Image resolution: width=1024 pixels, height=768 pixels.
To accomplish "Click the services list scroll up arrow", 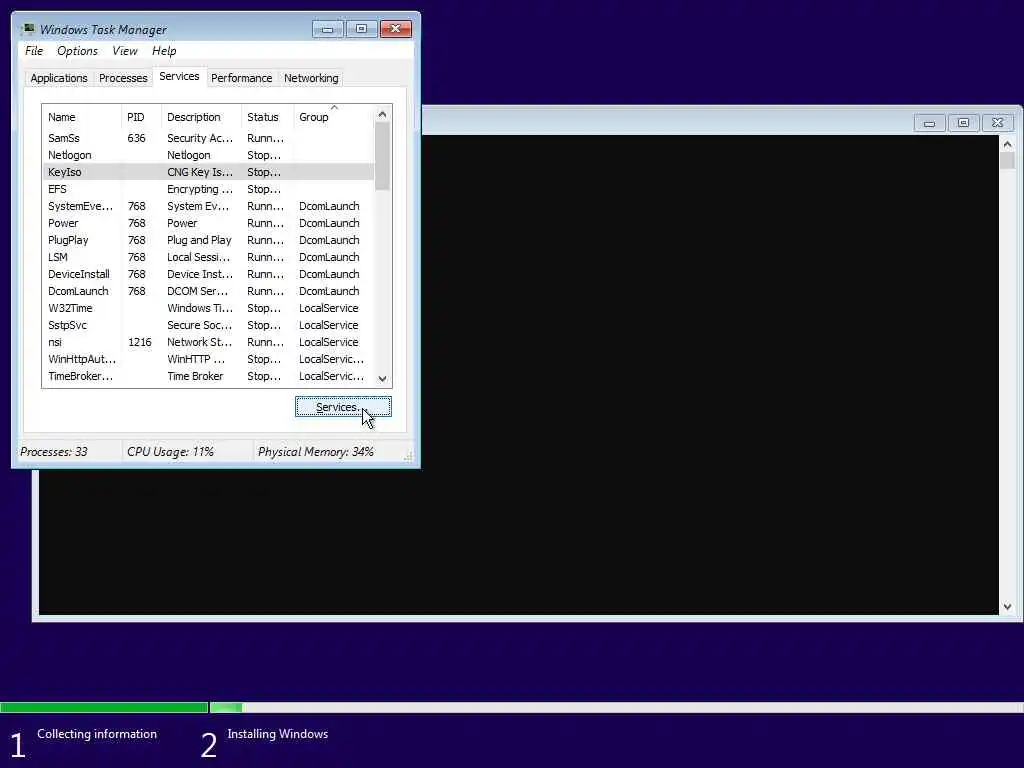I will (383, 114).
